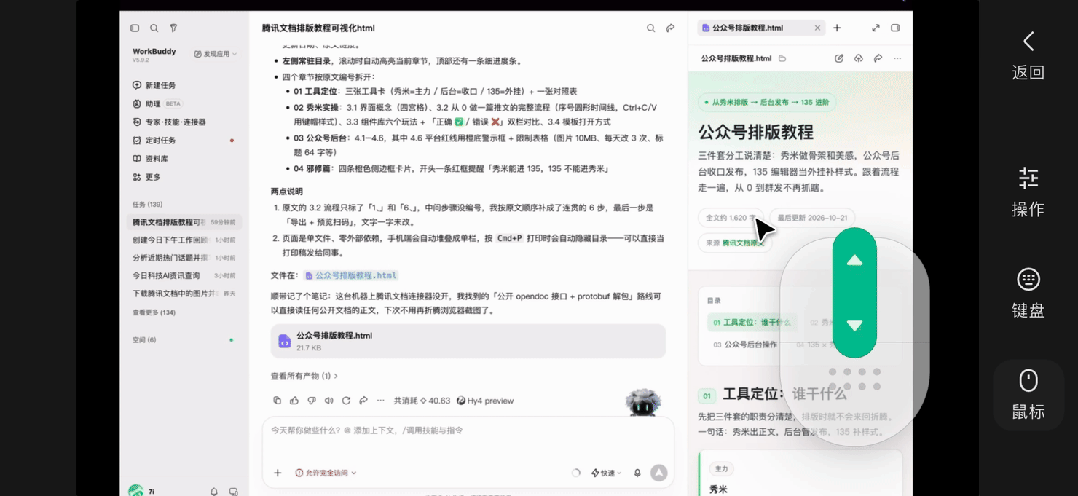Image resolution: width=1078 pixels, height=496 pixels.
Task: Click the bell notification icon in input box
Action: [x=637, y=473]
